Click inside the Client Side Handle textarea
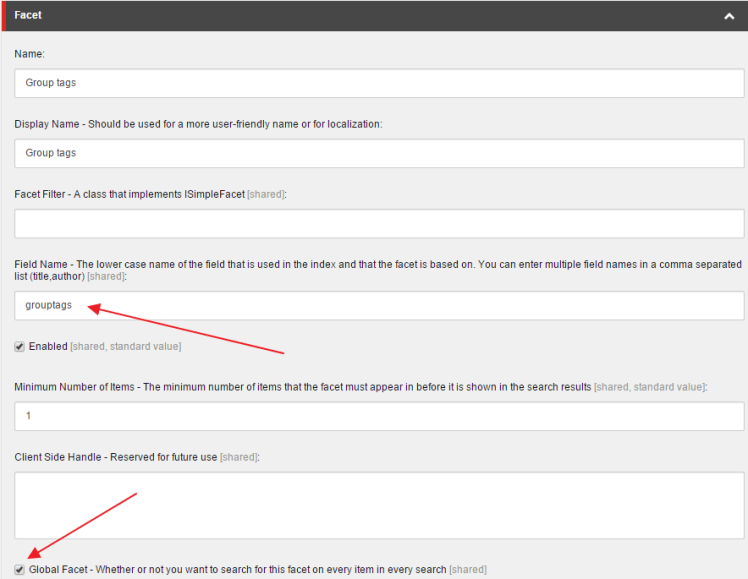The image size is (748, 579). pyautogui.click(x=379, y=505)
